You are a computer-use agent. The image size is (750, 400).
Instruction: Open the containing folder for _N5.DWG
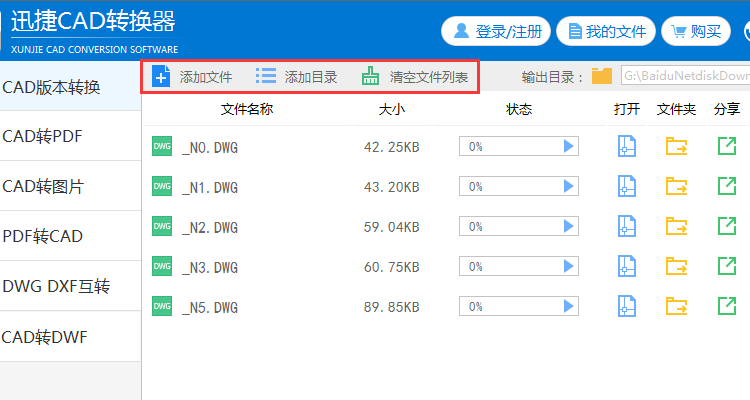[676, 306]
